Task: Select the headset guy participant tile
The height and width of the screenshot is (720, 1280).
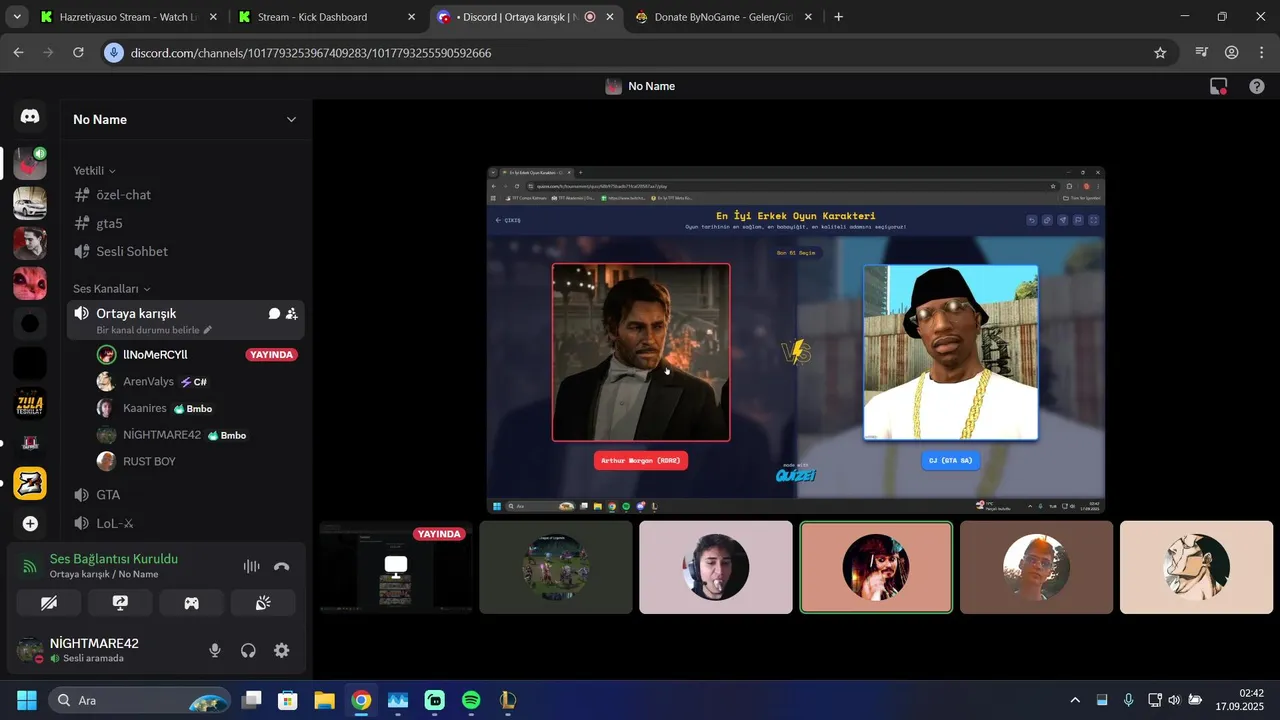Action: point(716,567)
